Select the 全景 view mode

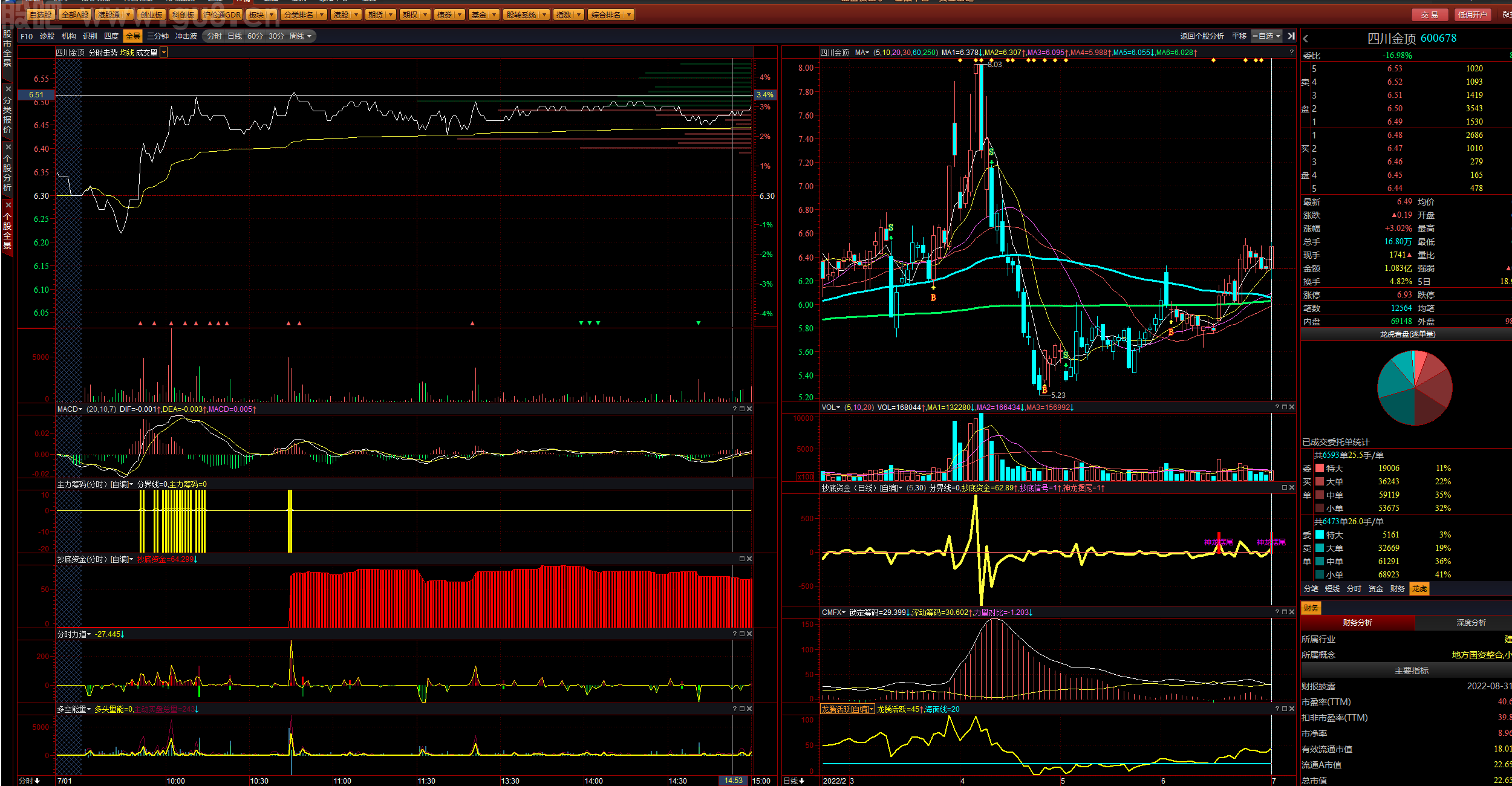[132, 36]
